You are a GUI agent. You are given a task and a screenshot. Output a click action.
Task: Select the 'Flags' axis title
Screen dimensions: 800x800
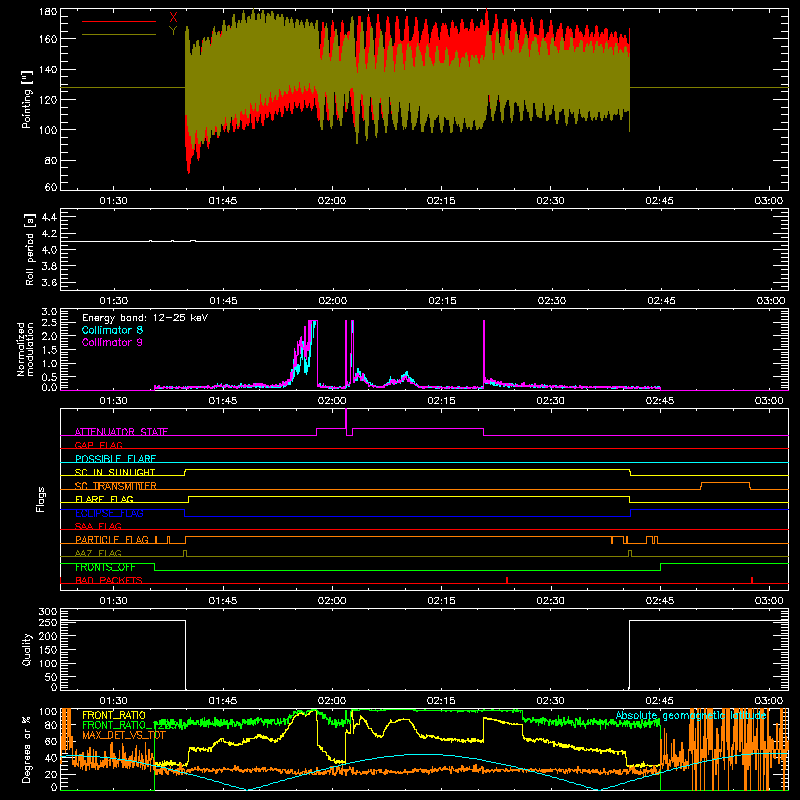pyautogui.click(x=40, y=499)
